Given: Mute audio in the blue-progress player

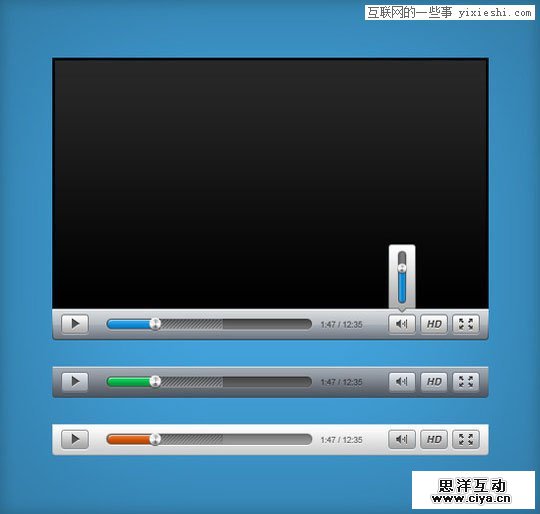Looking at the screenshot, I should 402,324.
